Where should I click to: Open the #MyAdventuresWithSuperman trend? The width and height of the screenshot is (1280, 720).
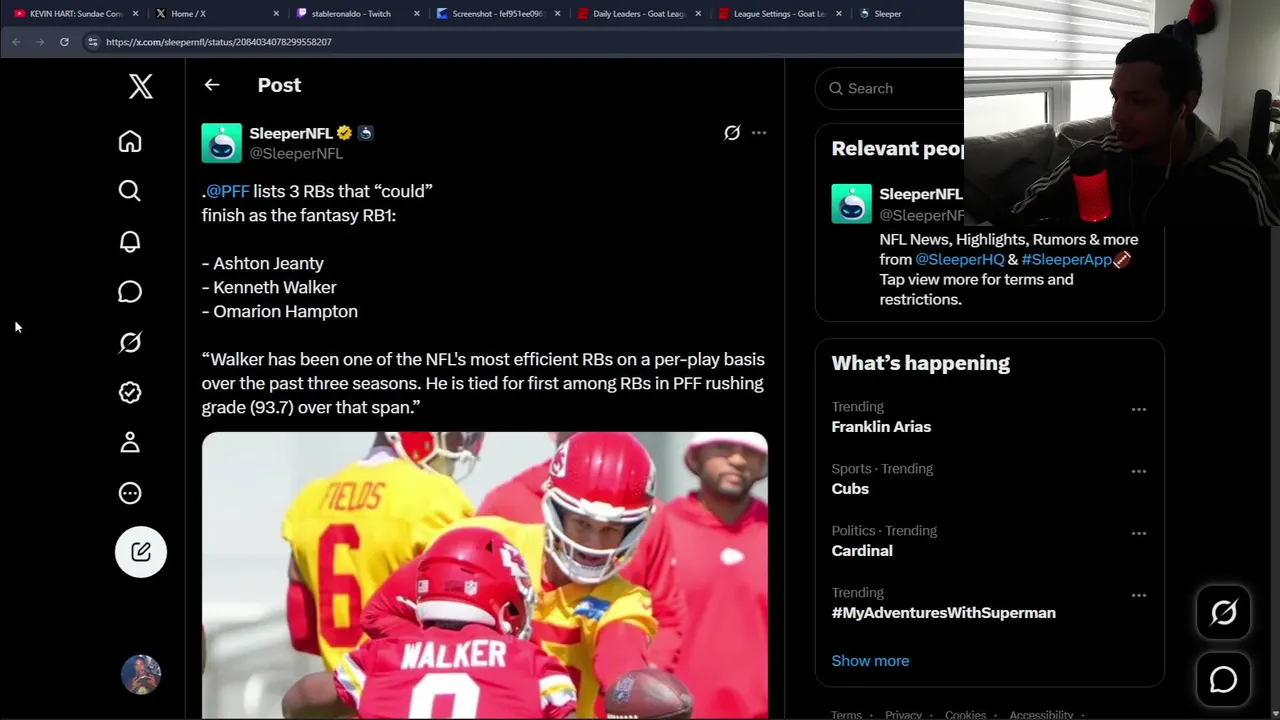coord(944,613)
